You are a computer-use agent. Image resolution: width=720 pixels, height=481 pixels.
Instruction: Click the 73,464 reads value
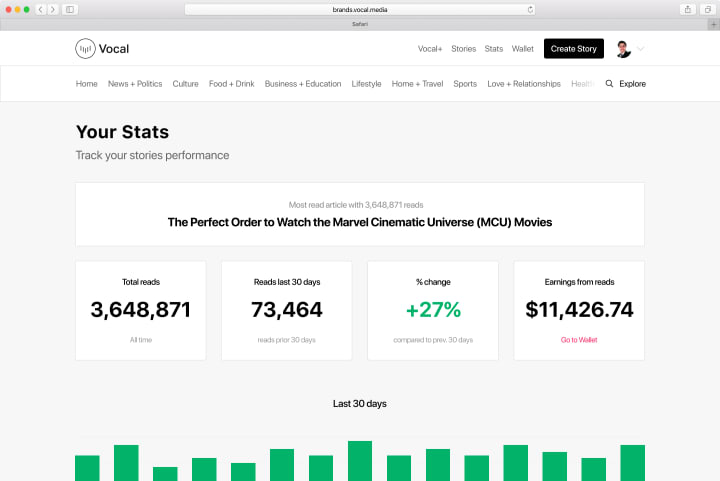(x=287, y=309)
